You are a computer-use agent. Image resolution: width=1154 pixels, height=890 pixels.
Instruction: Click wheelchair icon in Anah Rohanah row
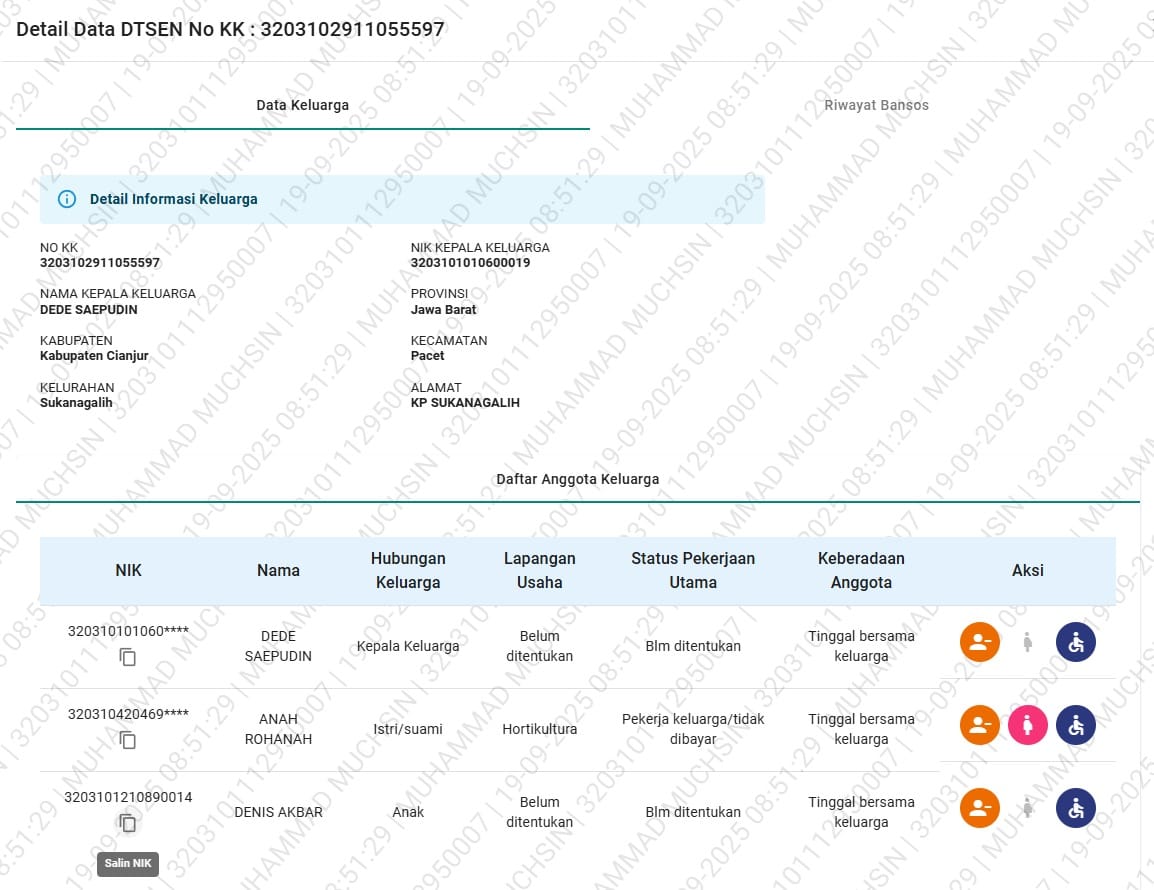pyautogui.click(x=1076, y=725)
